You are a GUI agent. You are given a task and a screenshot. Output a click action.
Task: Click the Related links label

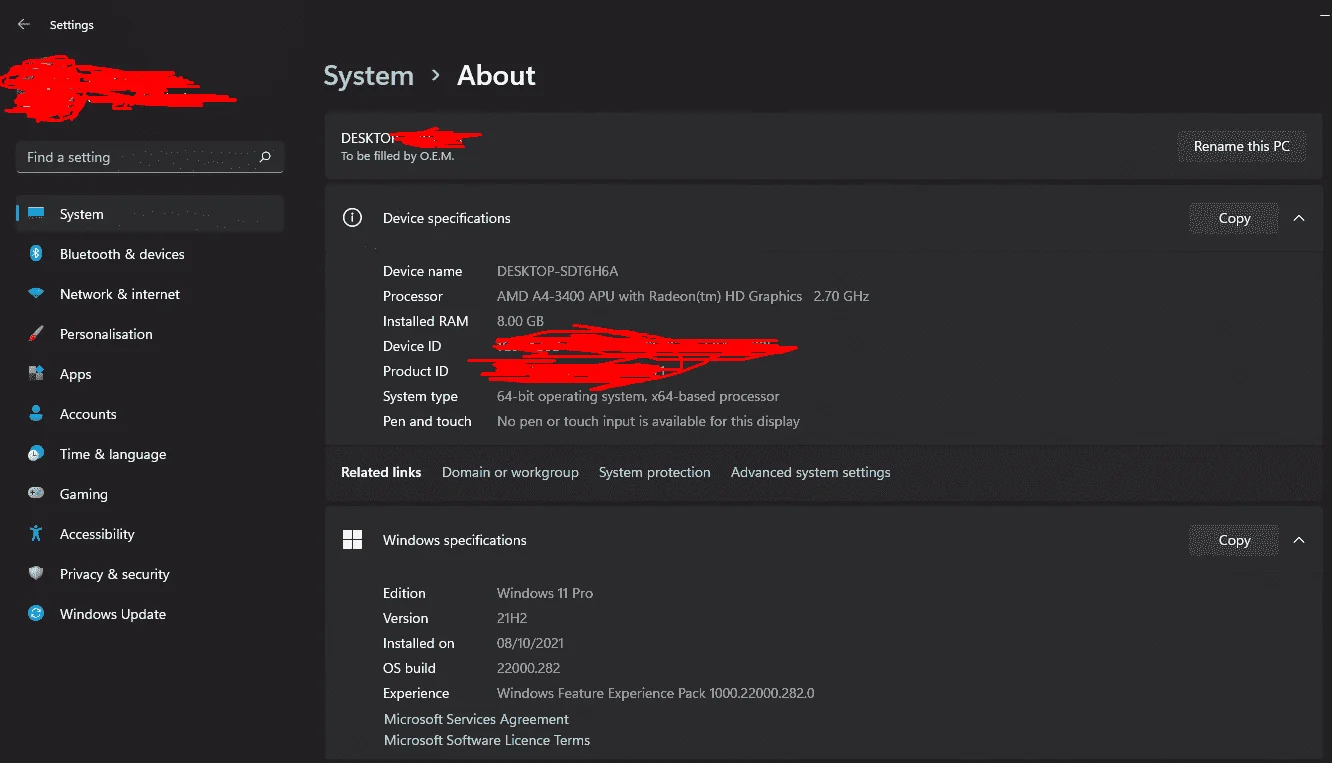[381, 472]
